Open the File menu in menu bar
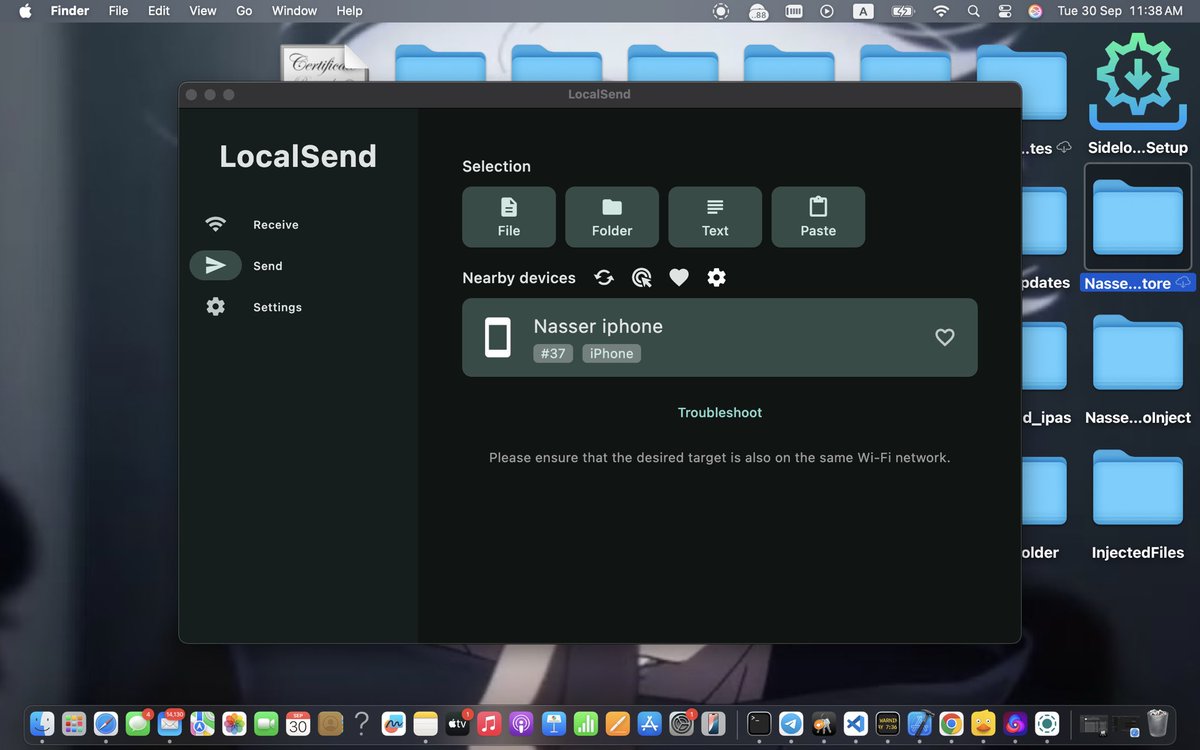This screenshot has width=1200, height=750. click(118, 11)
